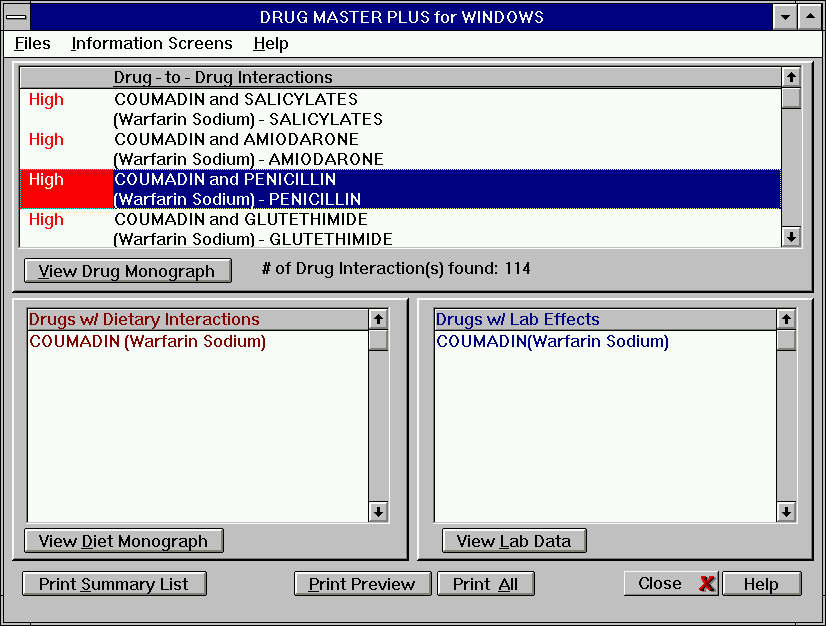Open the Information Screens menu
This screenshot has width=826, height=626.
152,43
